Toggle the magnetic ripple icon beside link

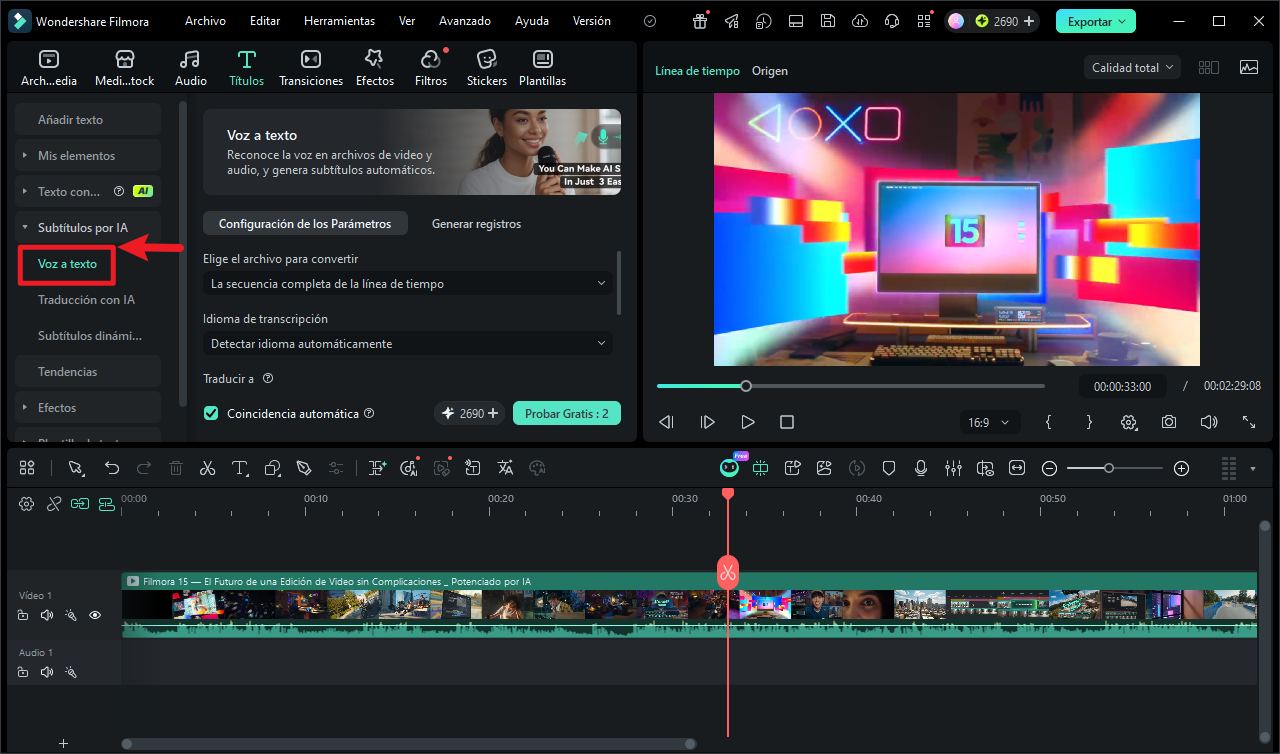pyautogui.click(x=106, y=504)
